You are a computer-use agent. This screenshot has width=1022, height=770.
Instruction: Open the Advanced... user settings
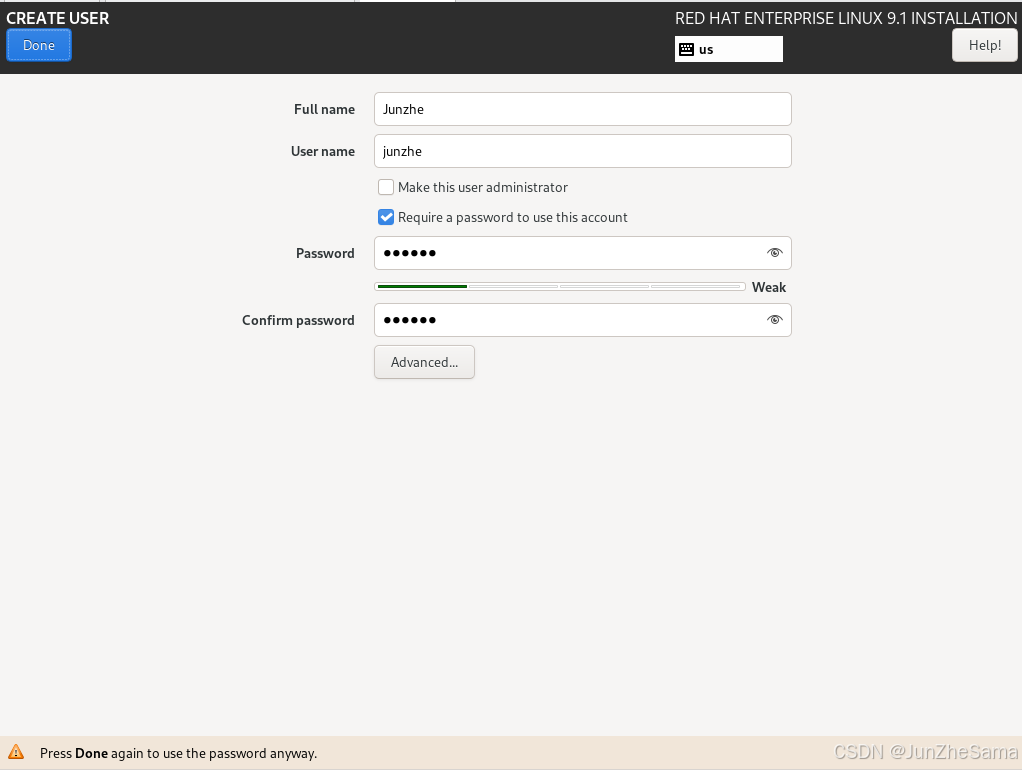coord(424,362)
